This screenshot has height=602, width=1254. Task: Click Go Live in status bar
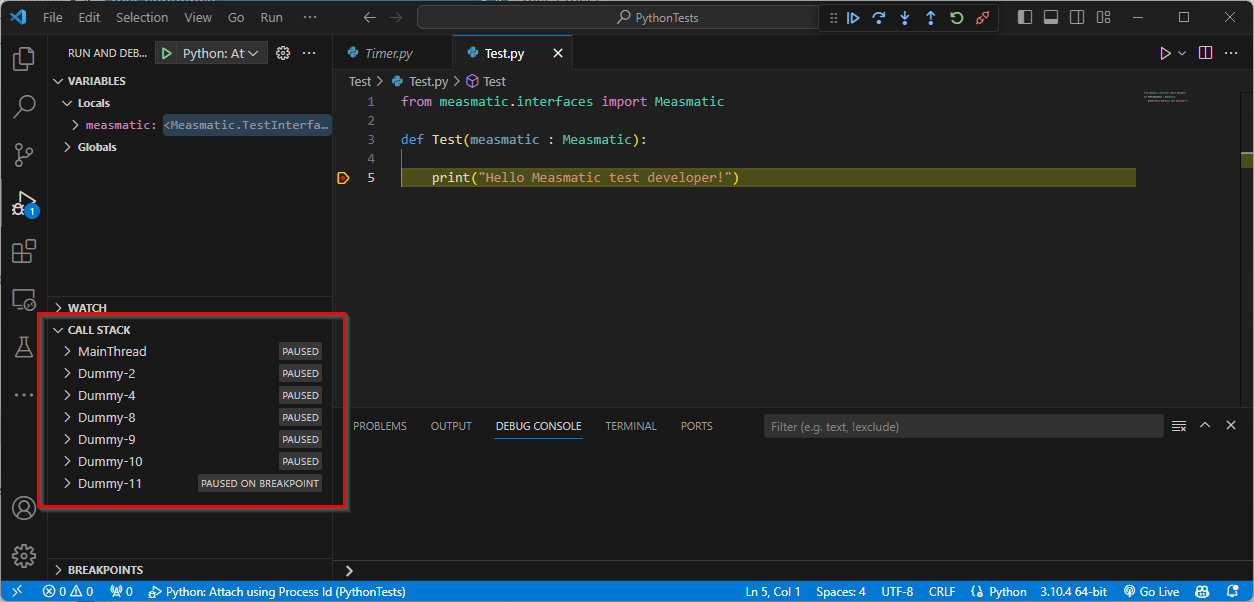point(1151,592)
